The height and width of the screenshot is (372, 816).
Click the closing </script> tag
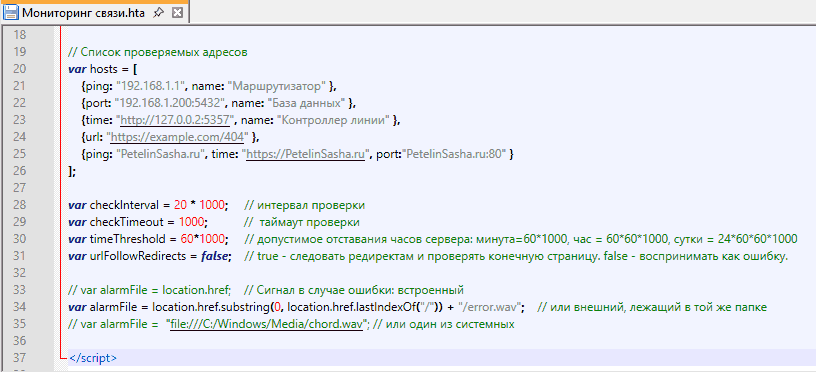pyautogui.click(x=93, y=358)
